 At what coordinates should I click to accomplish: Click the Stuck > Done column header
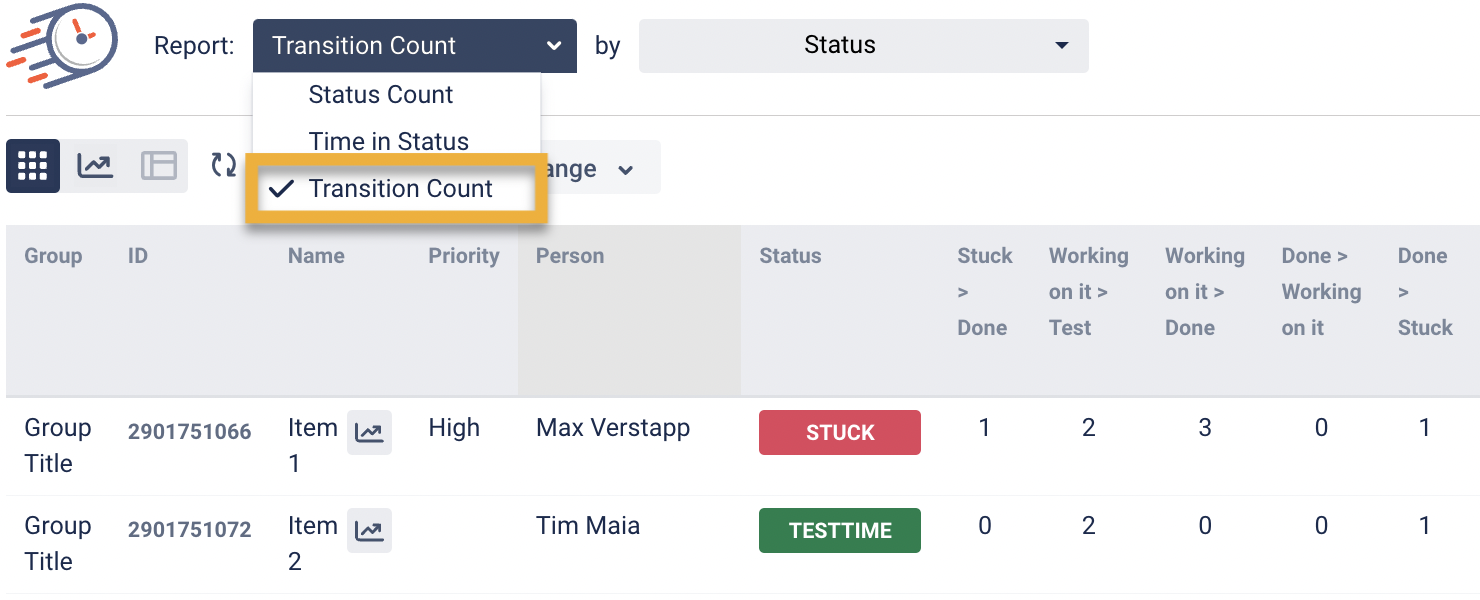tap(984, 292)
